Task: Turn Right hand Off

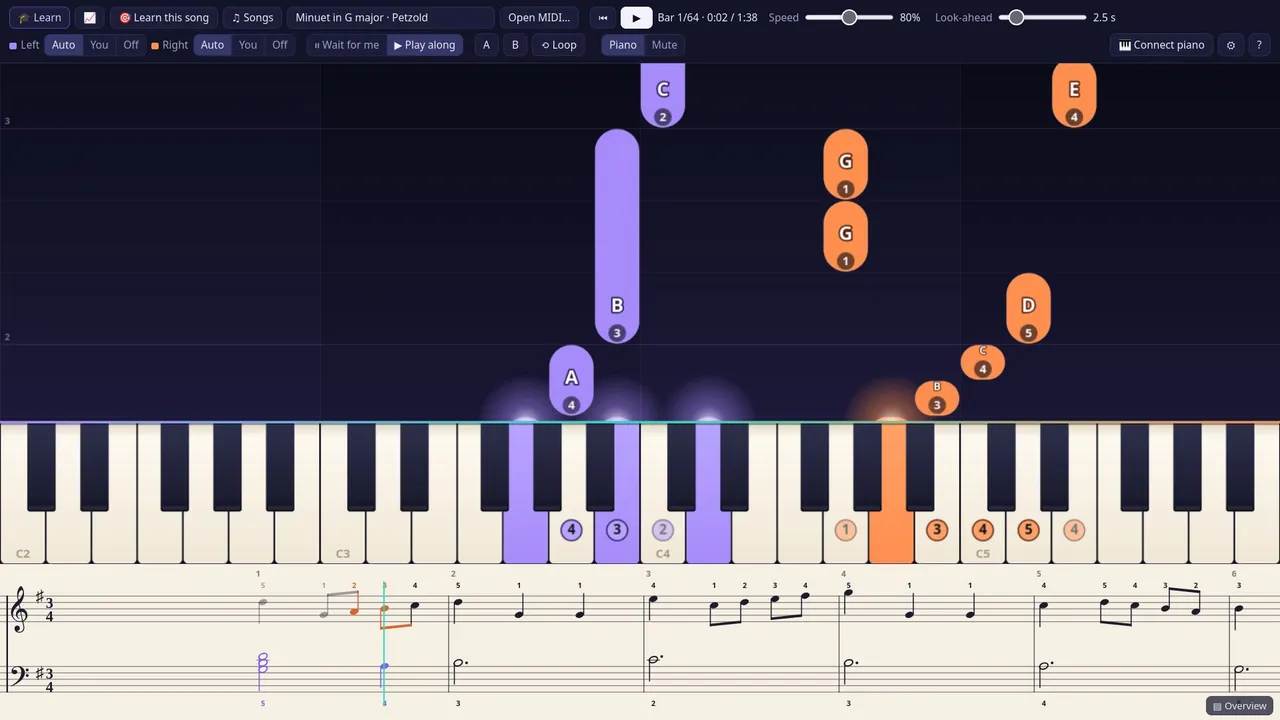Action: coord(280,45)
